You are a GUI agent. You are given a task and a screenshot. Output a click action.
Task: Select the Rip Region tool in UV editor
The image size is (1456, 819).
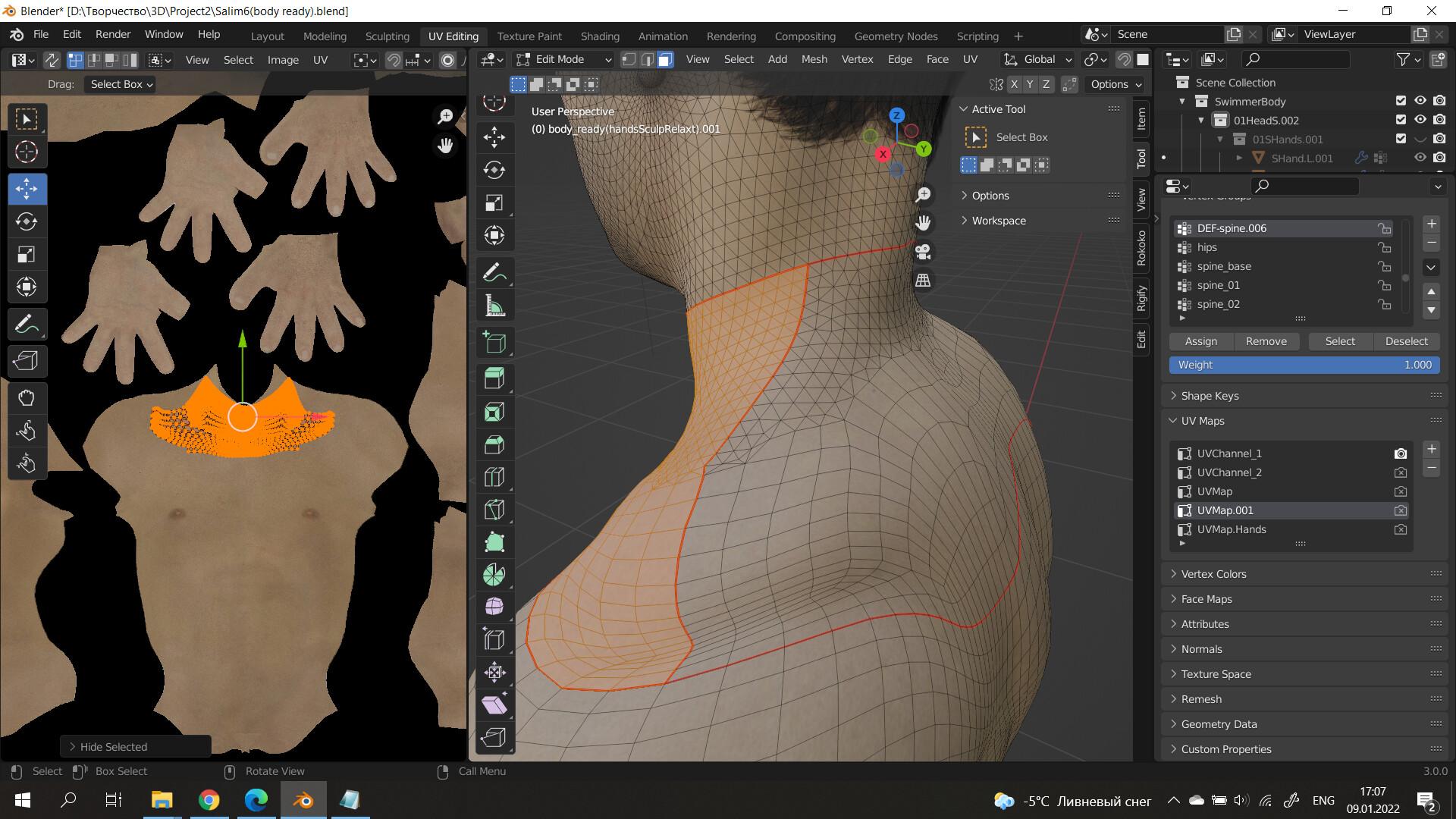point(27,361)
